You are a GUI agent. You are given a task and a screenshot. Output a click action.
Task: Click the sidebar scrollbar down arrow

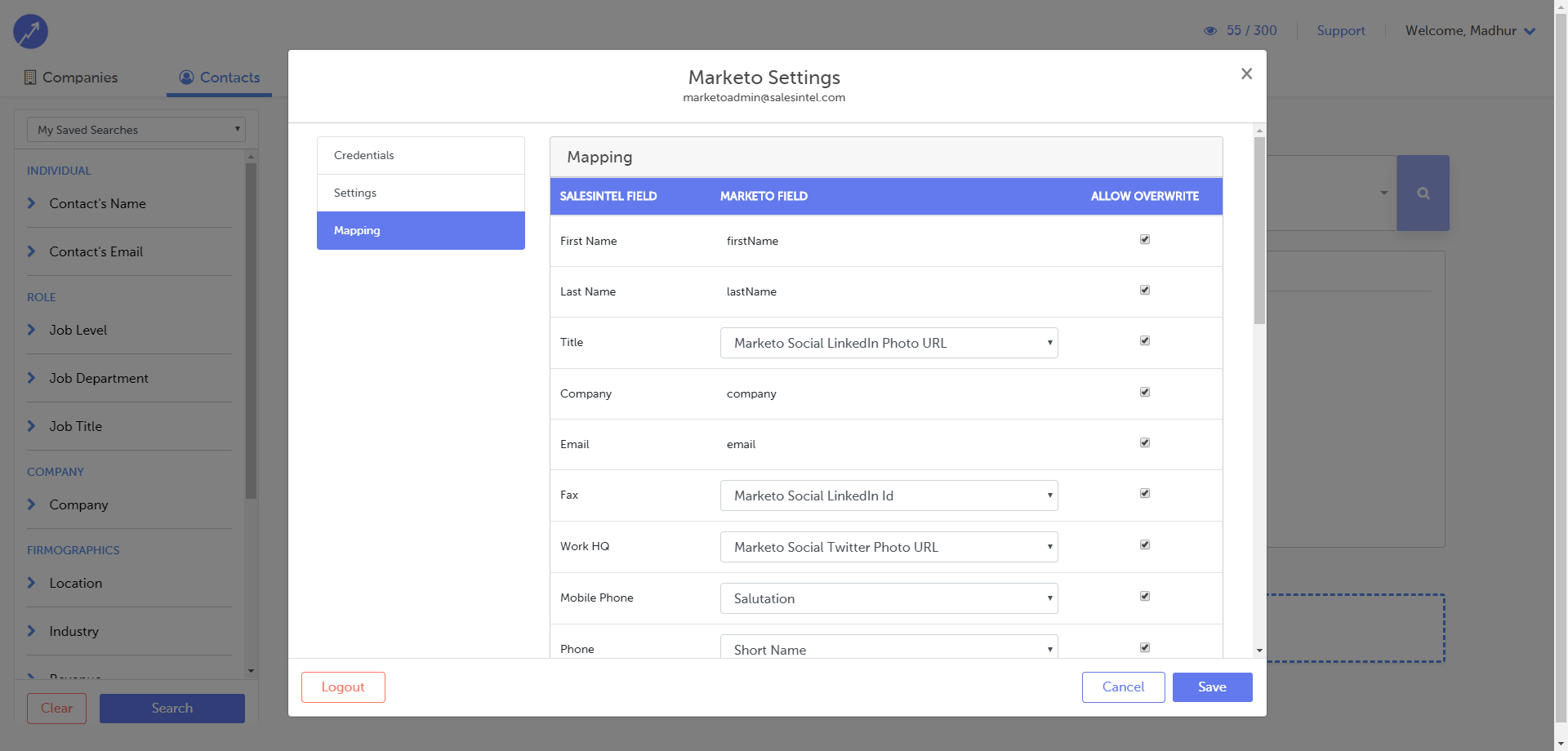tap(251, 671)
